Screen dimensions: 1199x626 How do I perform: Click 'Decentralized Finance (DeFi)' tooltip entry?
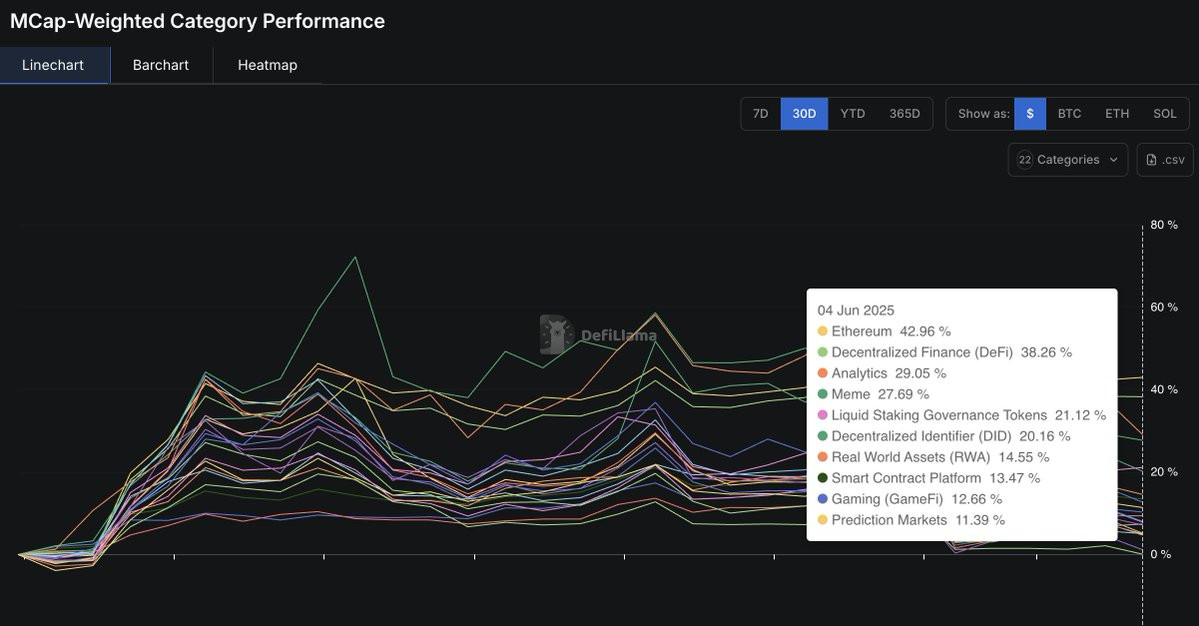pos(944,352)
